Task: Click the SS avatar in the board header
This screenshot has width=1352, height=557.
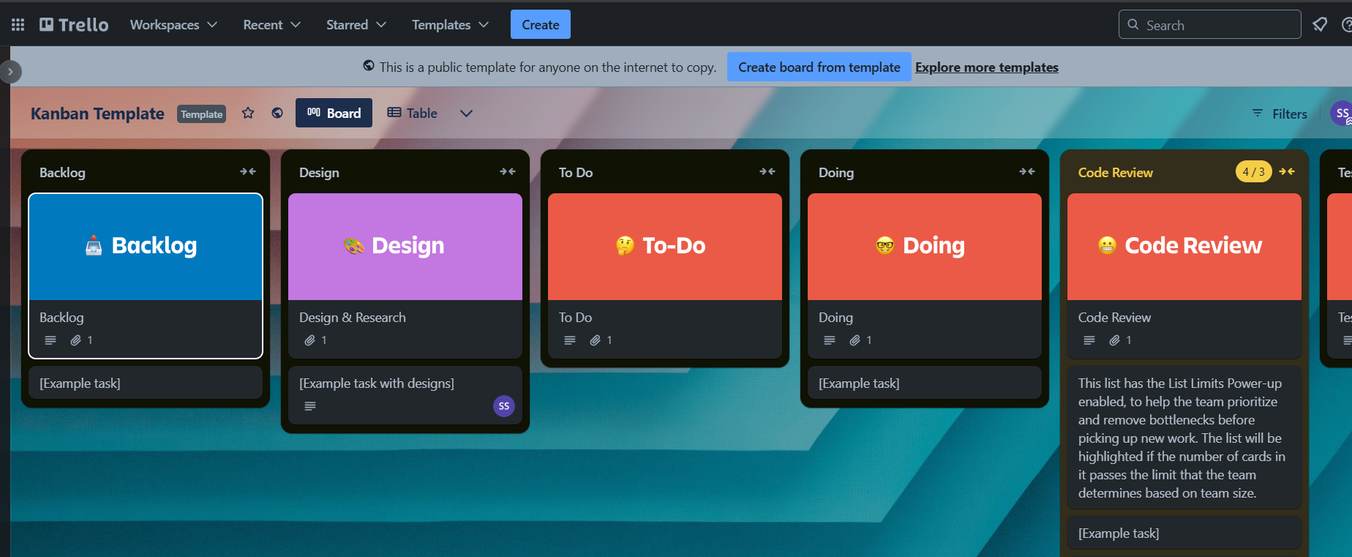Action: [1341, 113]
